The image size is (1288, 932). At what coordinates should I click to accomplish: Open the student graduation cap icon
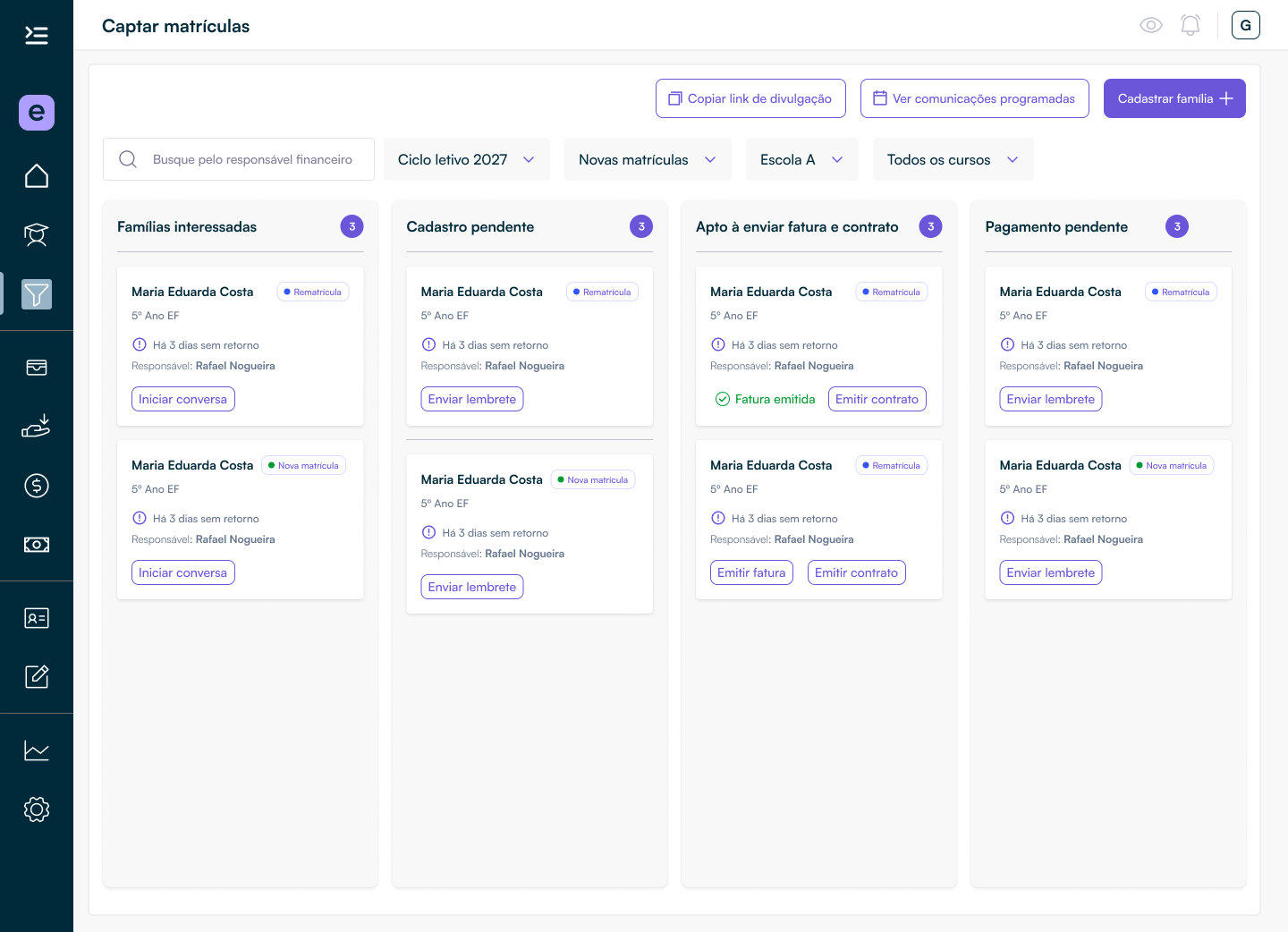pyautogui.click(x=37, y=235)
